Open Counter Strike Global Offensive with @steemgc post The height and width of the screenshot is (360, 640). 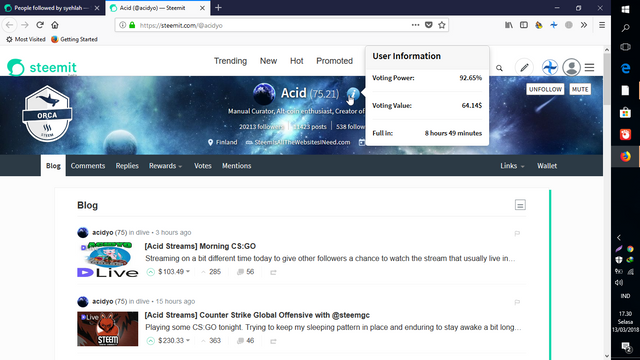click(257, 315)
